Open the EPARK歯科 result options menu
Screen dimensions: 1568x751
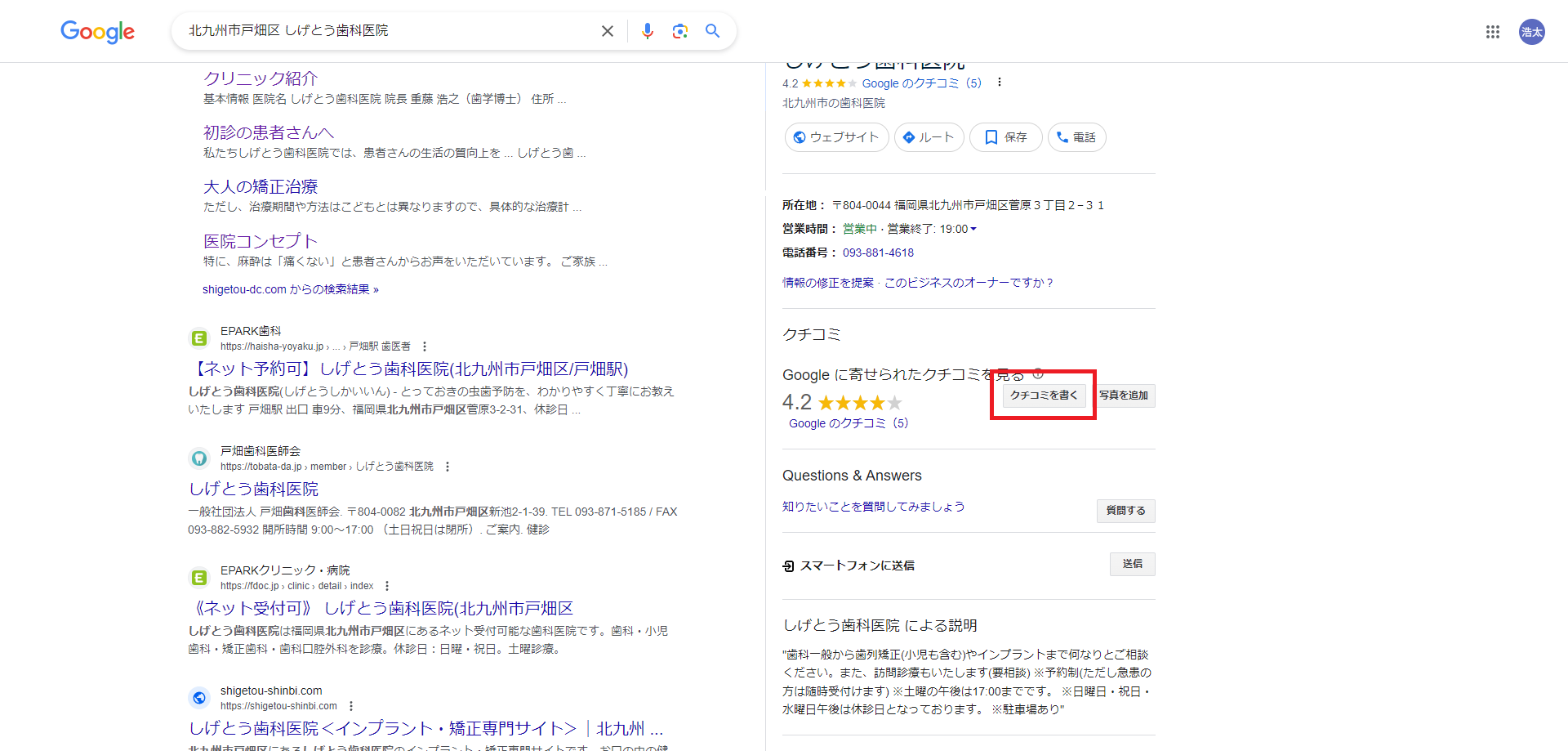(424, 346)
